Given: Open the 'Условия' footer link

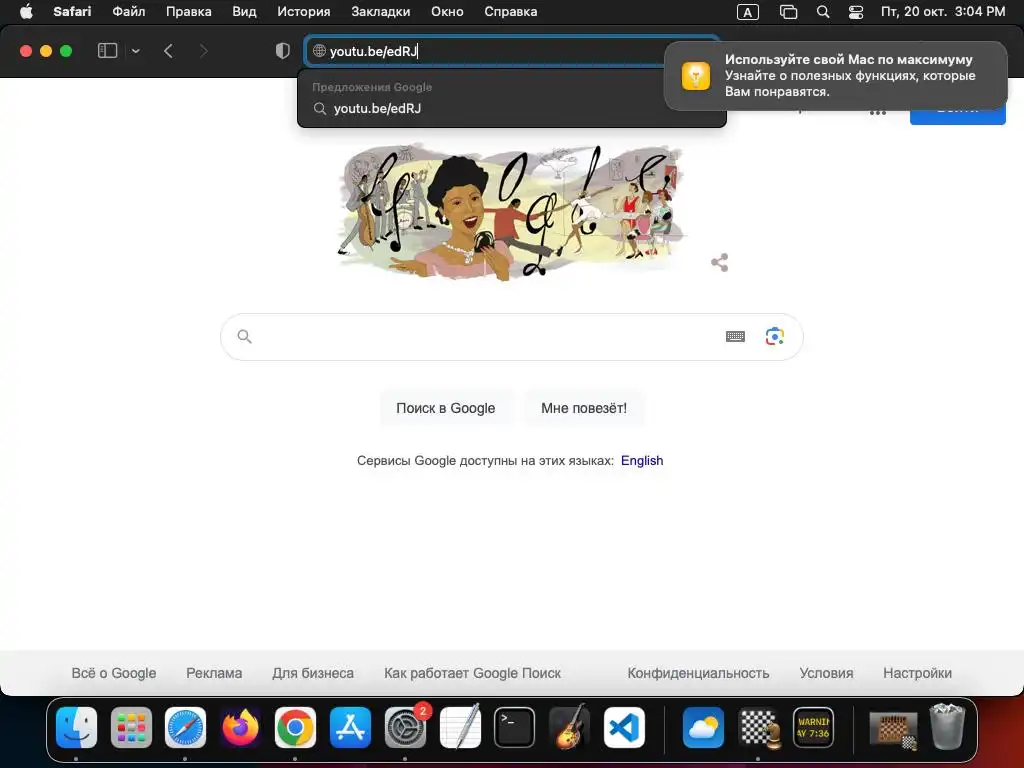Looking at the screenshot, I should (x=826, y=673).
